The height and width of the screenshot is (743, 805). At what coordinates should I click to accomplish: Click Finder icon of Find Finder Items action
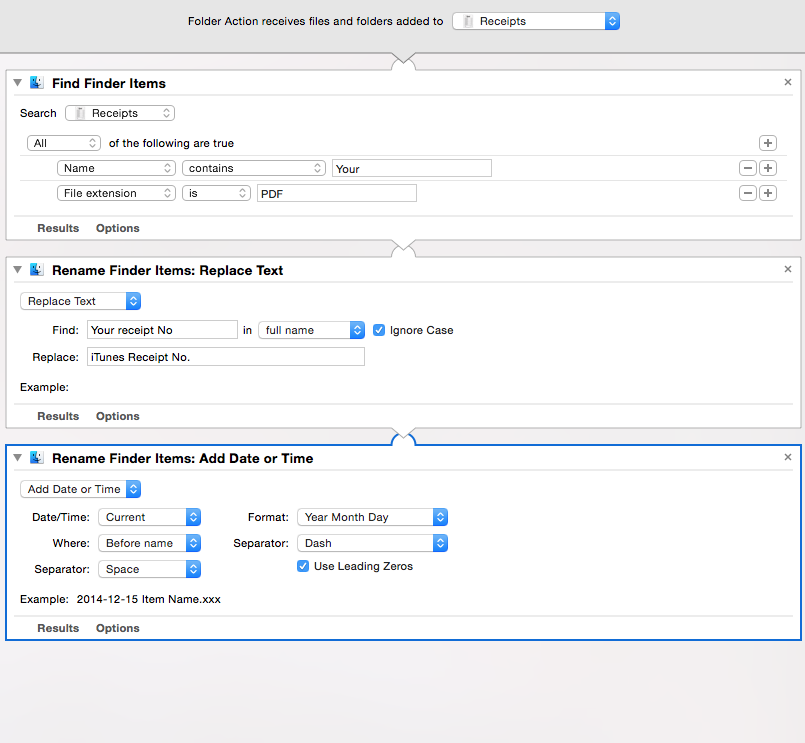[36, 83]
